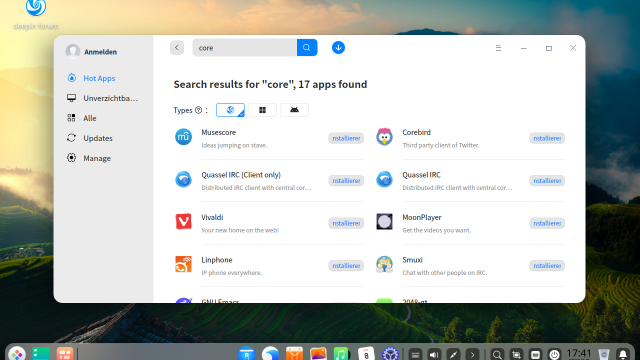Open the image viewer dock icon
Image resolution: width=640 pixels, height=360 pixels.
click(x=318, y=353)
